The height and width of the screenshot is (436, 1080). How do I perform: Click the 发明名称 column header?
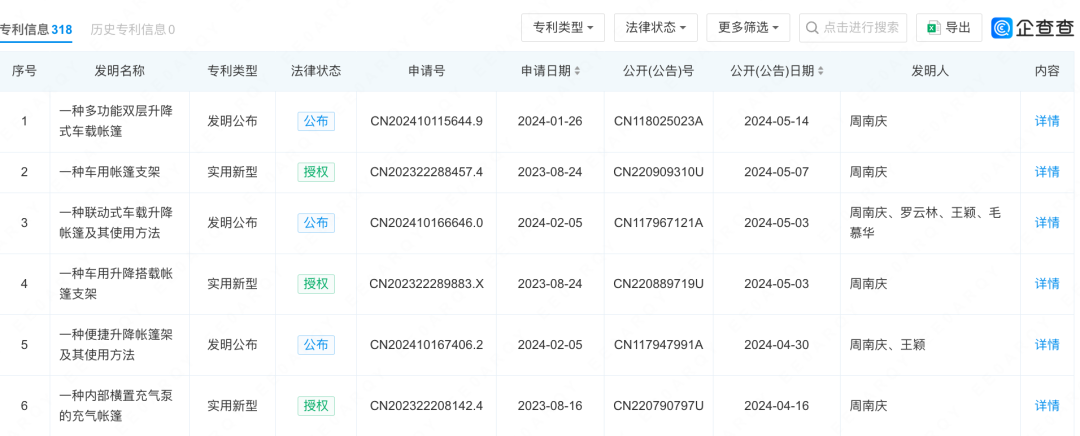point(119,71)
